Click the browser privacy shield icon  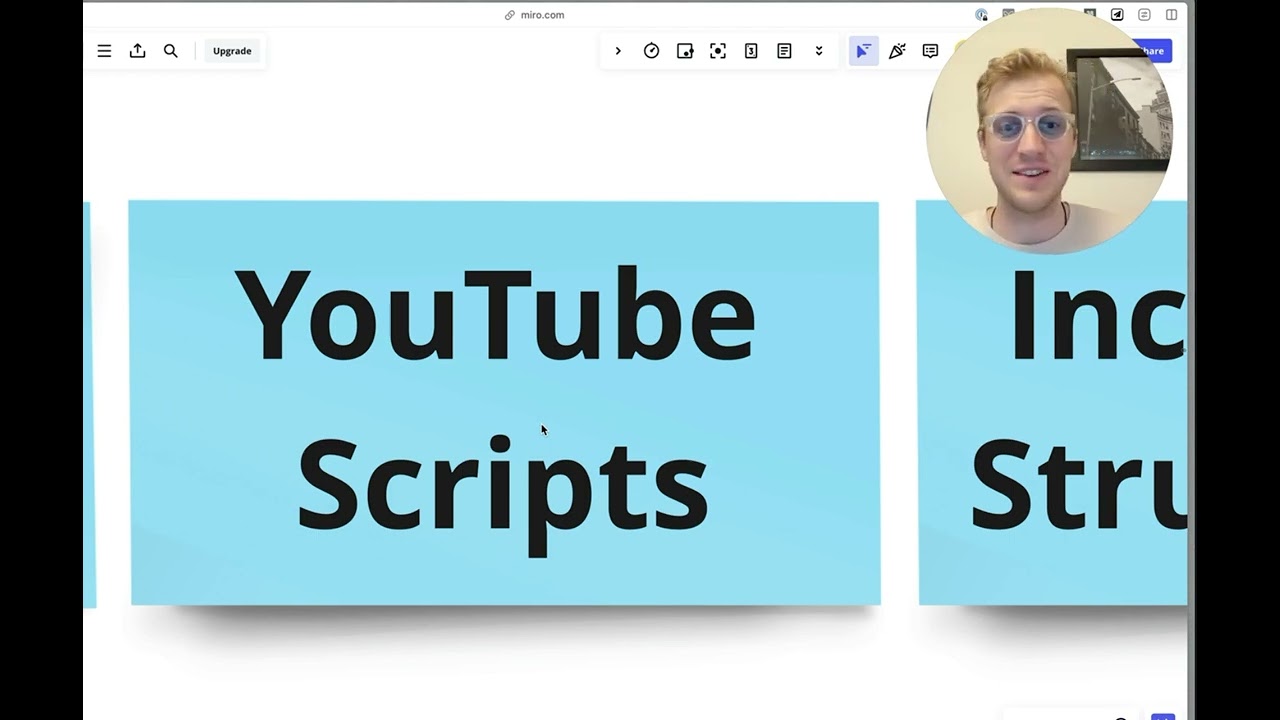point(981,15)
